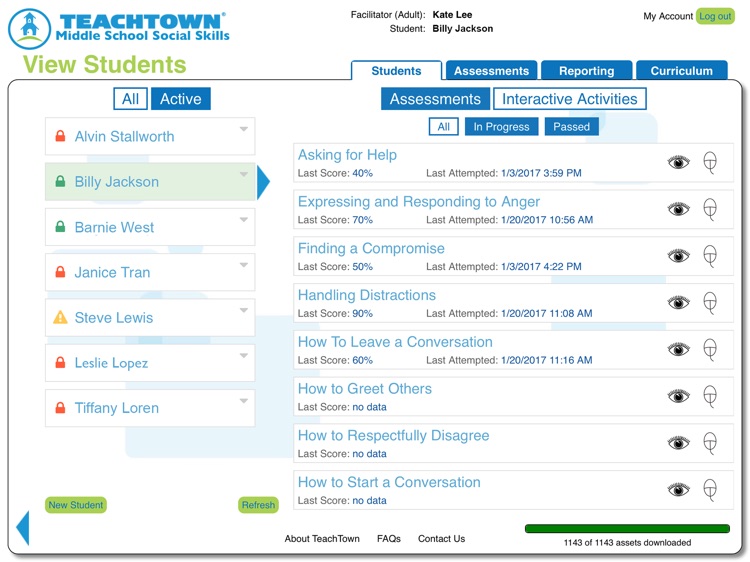Expand the dropdown arrow for Tiffany Loren

point(244,401)
